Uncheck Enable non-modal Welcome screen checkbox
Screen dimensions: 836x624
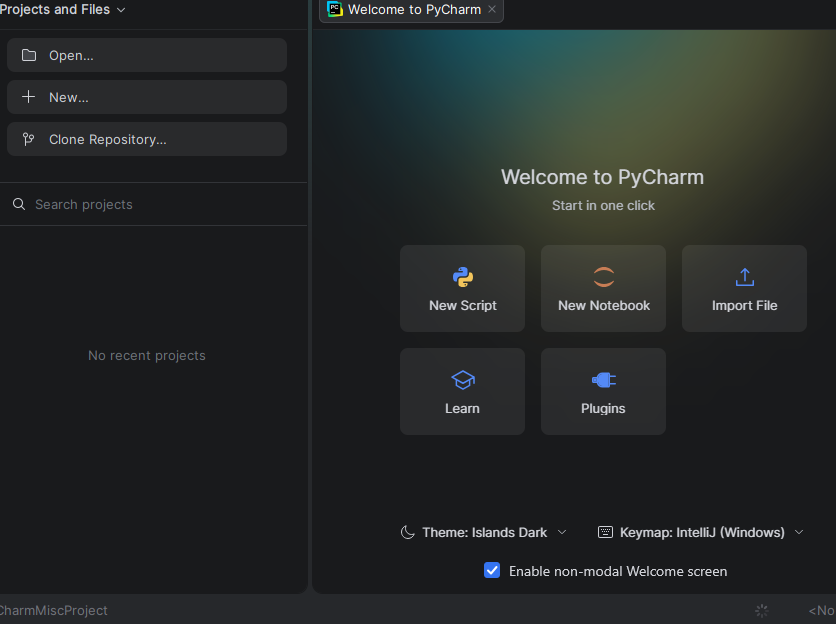coord(492,570)
